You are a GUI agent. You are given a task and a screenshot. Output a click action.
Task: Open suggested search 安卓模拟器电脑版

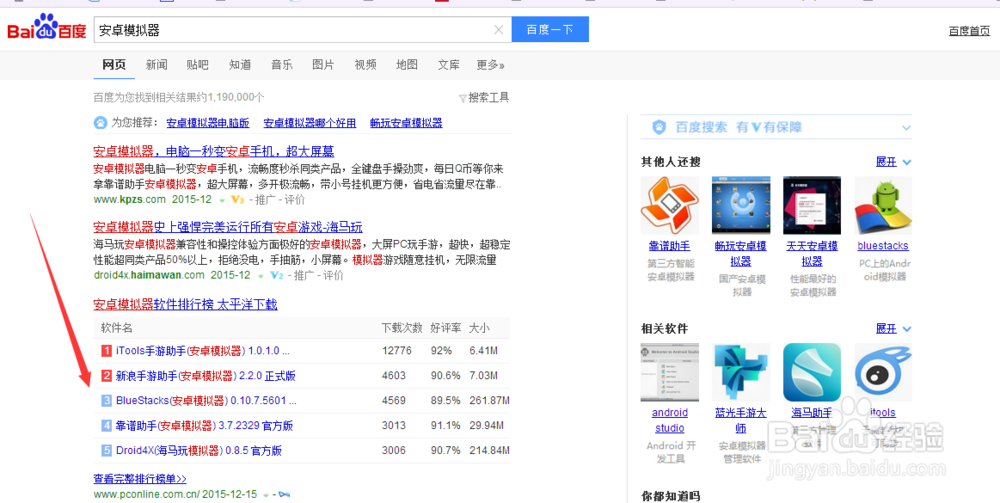point(208,123)
